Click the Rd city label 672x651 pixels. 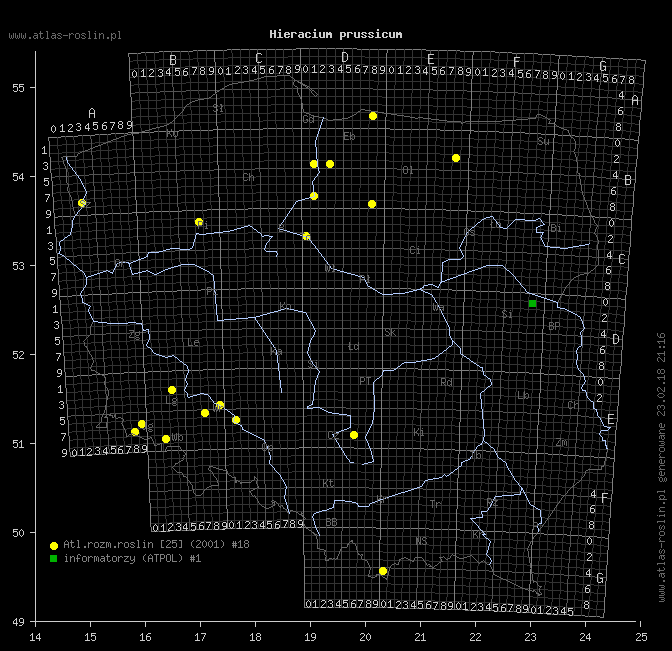click(x=447, y=382)
